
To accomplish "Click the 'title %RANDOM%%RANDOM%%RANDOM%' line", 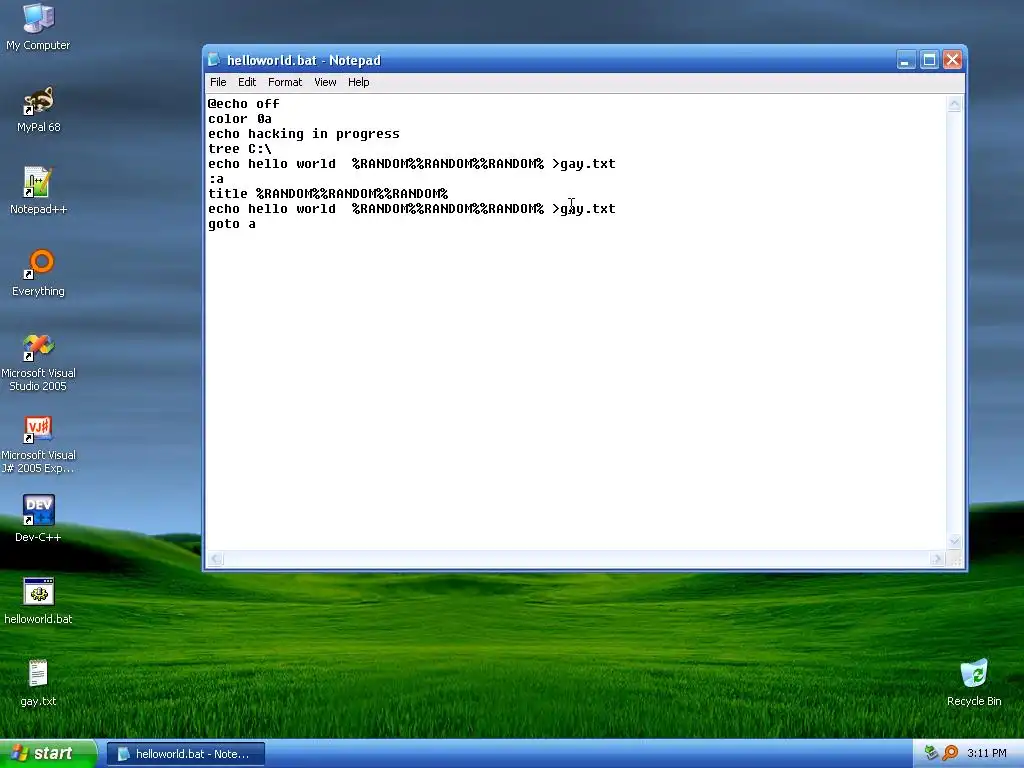I will point(328,194).
